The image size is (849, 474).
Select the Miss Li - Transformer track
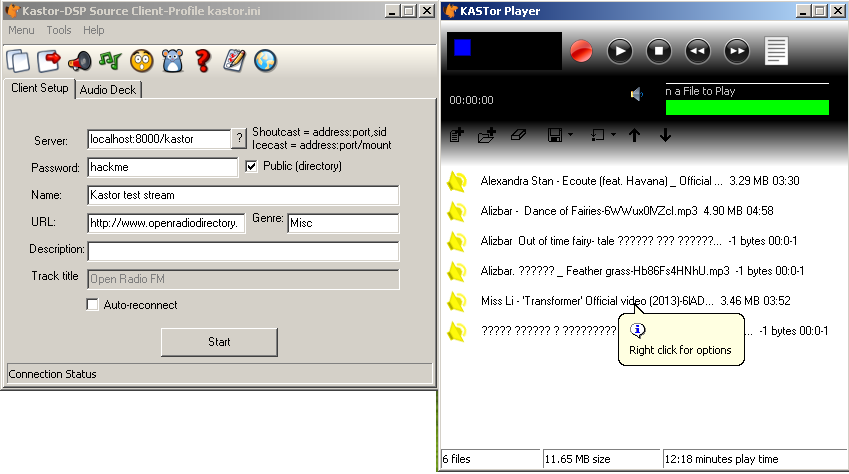(635, 301)
